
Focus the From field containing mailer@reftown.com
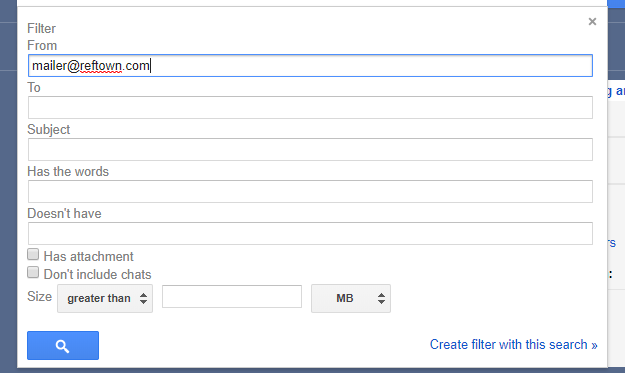(310, 65)
